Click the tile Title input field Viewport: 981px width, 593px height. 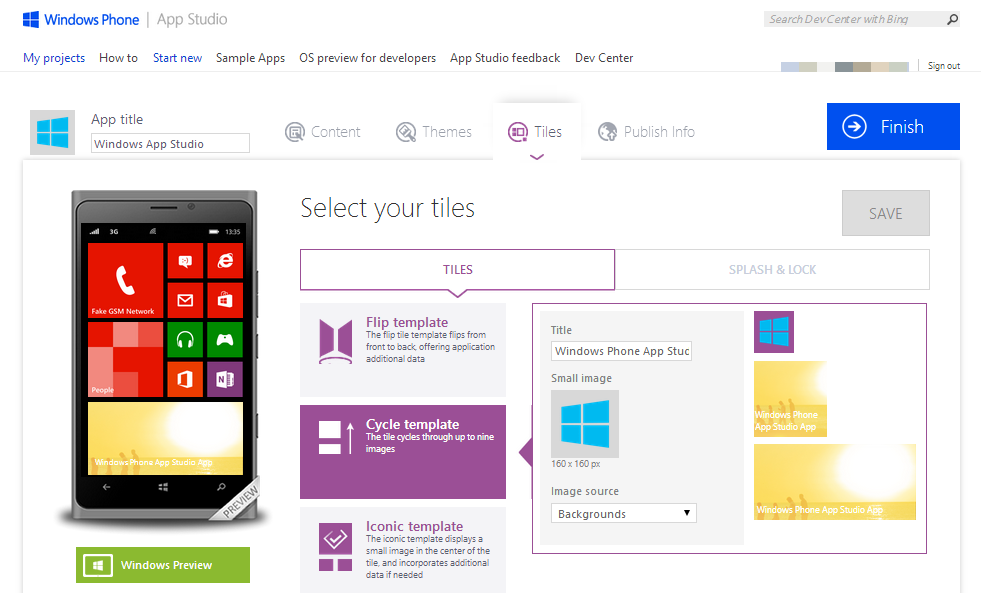621,351
